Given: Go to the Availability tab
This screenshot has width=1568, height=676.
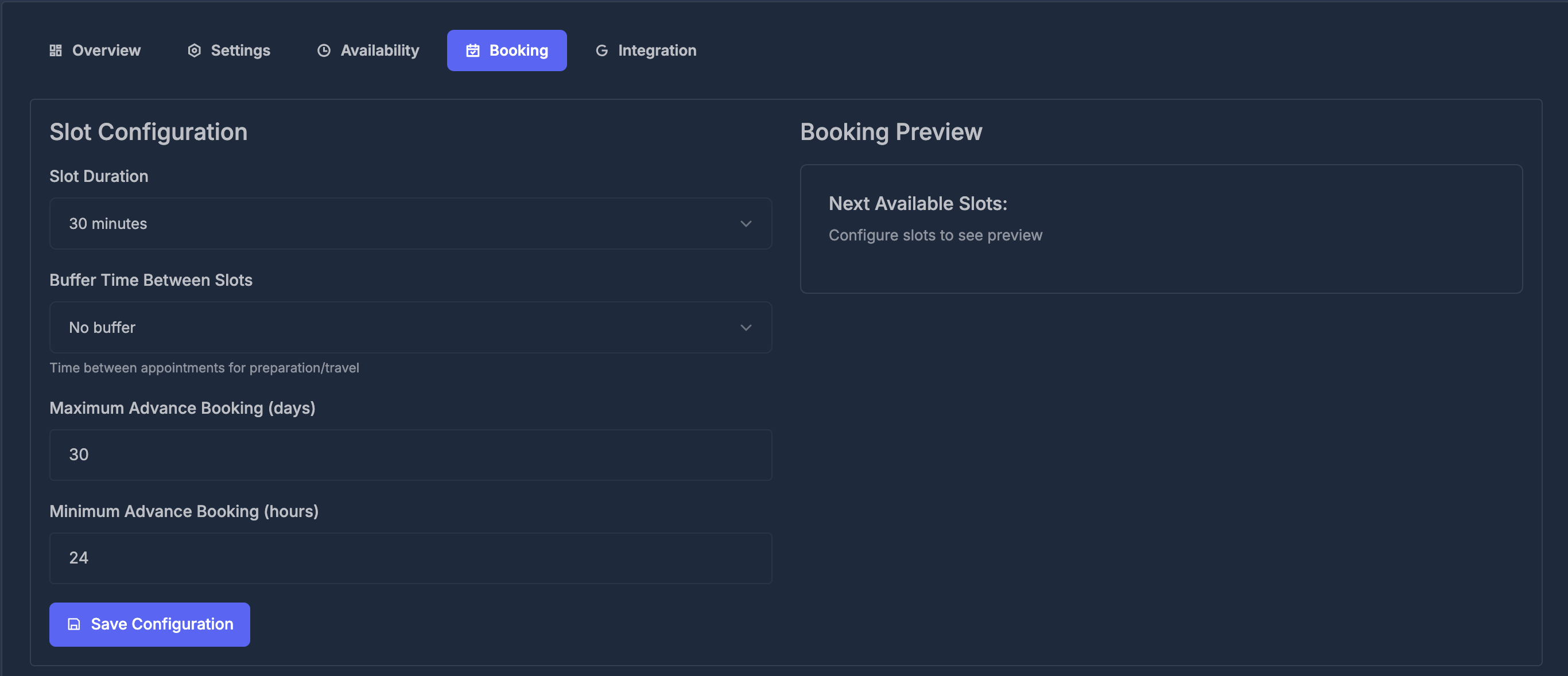Looking at the screenshot, I should point(368,50).
